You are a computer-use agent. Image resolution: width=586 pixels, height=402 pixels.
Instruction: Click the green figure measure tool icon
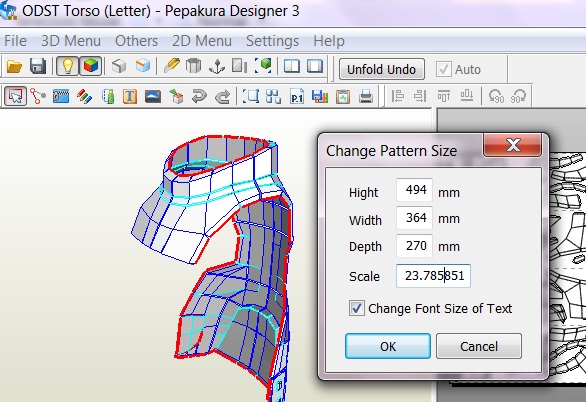pos(108,96)
